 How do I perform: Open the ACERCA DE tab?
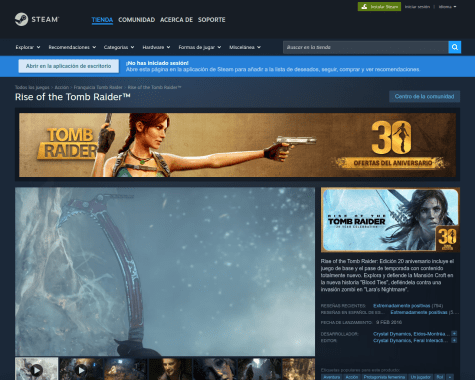point(176,20)
